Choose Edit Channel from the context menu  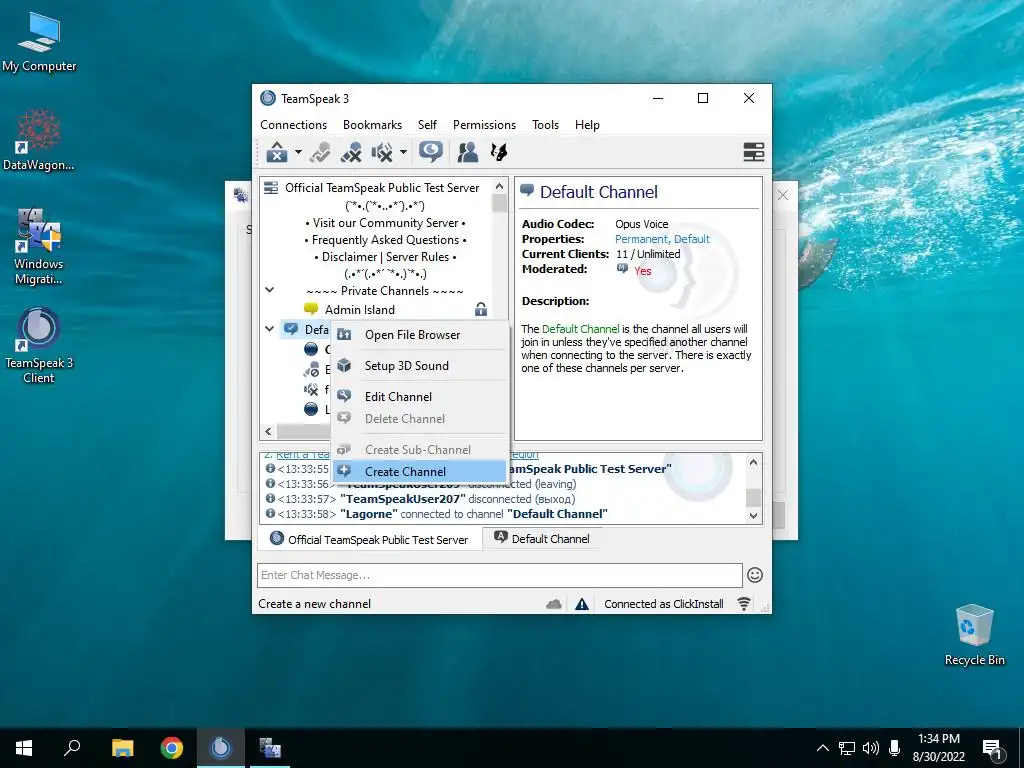point(419,396)
